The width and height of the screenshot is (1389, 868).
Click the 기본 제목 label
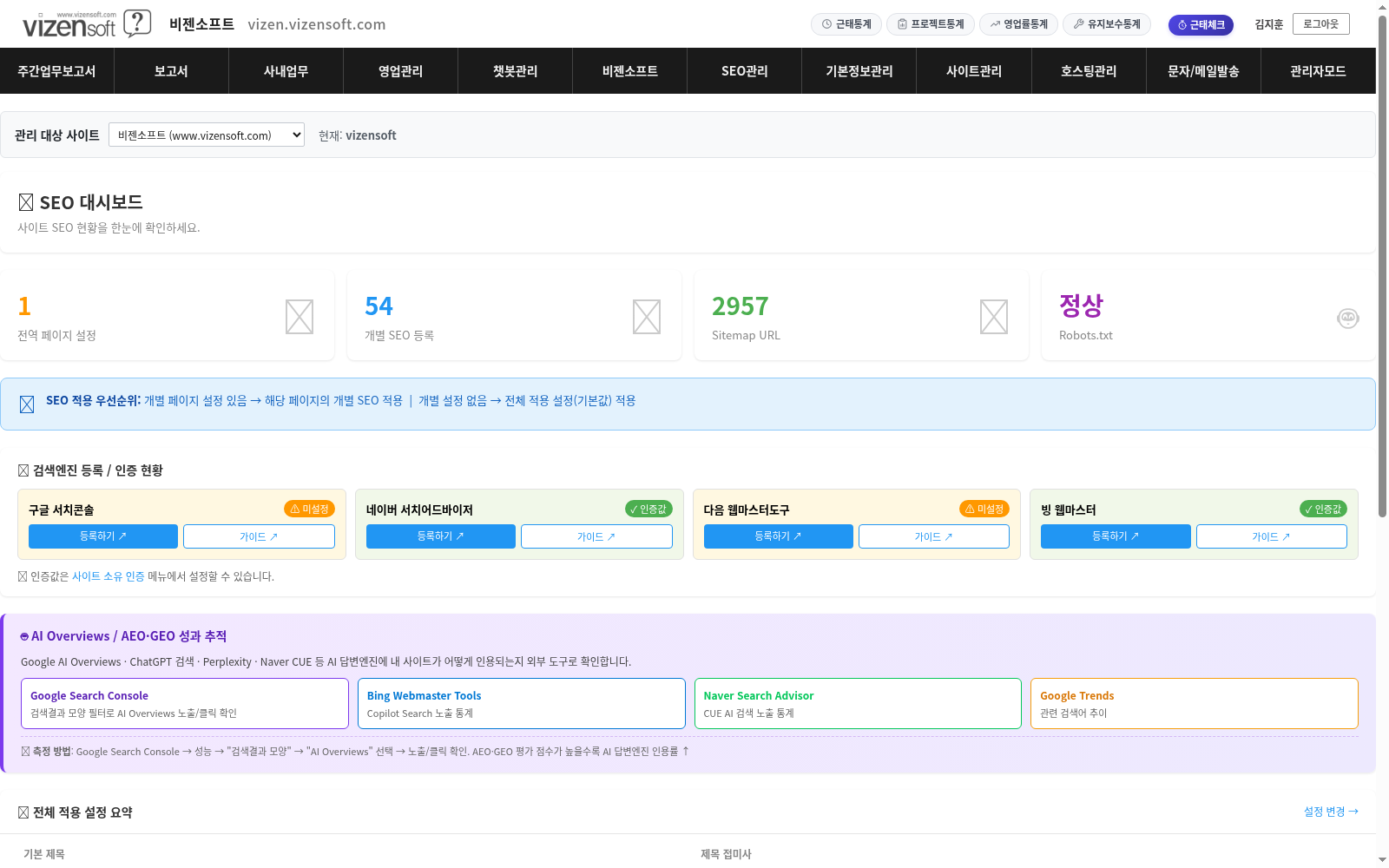click(x=44, y=854)
